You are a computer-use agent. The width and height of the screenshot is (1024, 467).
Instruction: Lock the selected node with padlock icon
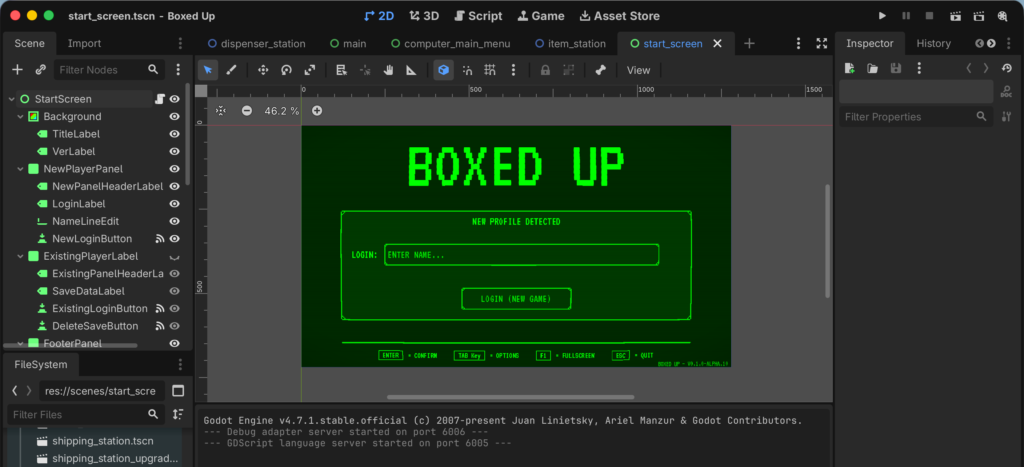pyautogui.click(x=545, y=70)
